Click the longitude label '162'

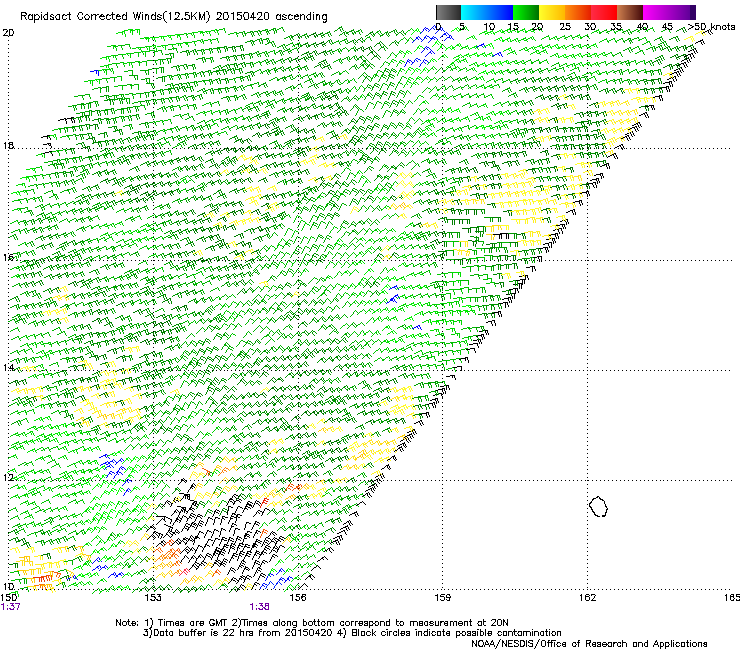587,598
